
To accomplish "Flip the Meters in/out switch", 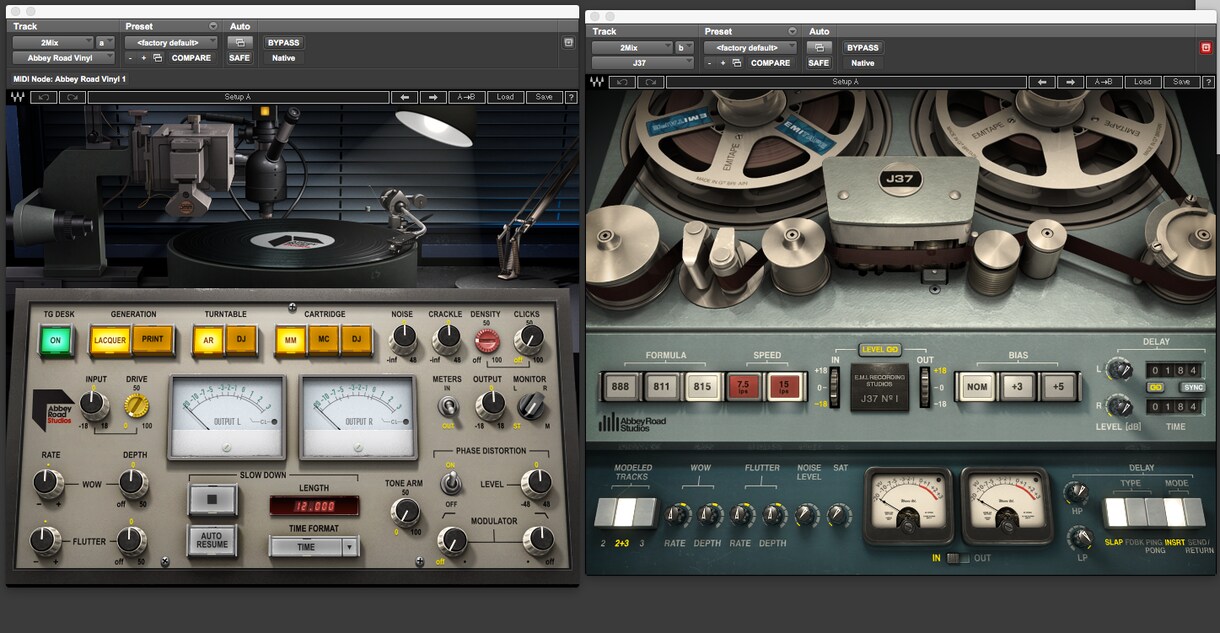I will [x=447, y=406].
